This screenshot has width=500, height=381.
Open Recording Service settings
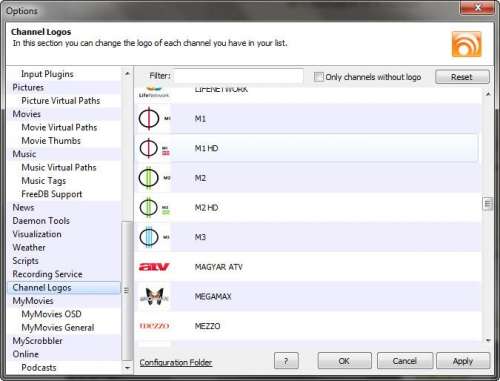click(x=47, y=274)
